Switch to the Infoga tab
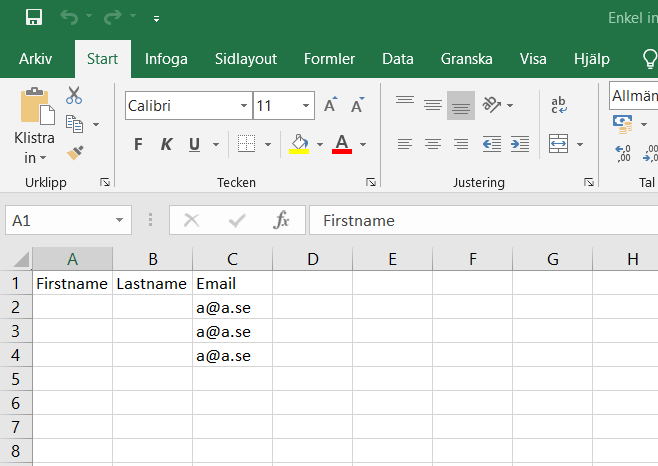The width and height of the screenshot is (658, 466). (166, 59)
